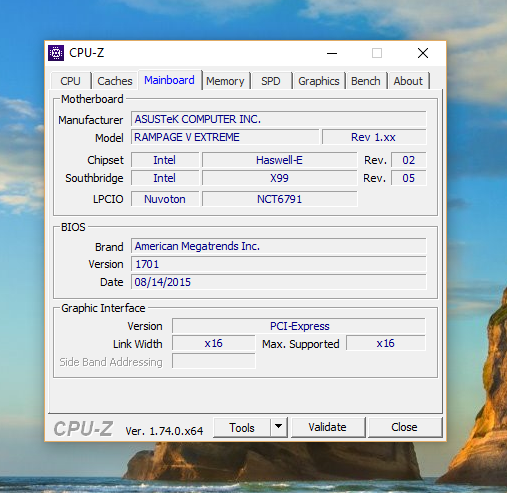This screenshot has width=507, height=493.
Task: Switch to the Graphics tab
Action: (319, 81)
